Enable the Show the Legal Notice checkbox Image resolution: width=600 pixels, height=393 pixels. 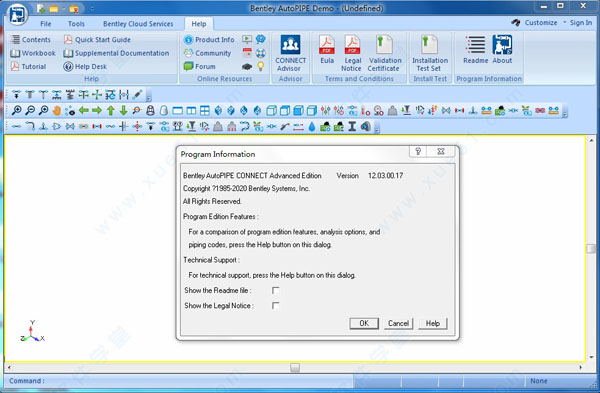click(276, 305)
